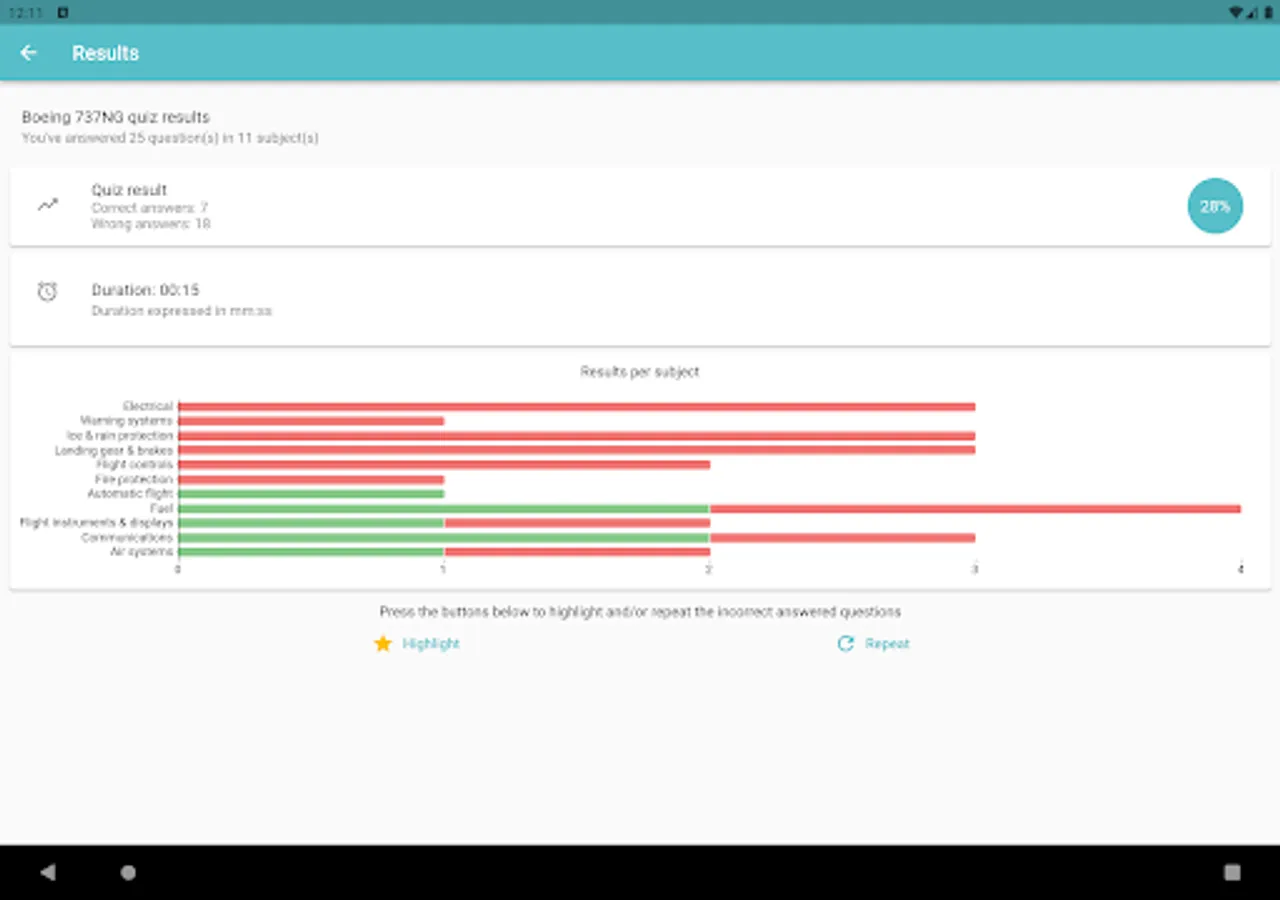The image size is (1280, 900).
Task: Select the "Results" toolbar title
Action: (x=105, y=53)
